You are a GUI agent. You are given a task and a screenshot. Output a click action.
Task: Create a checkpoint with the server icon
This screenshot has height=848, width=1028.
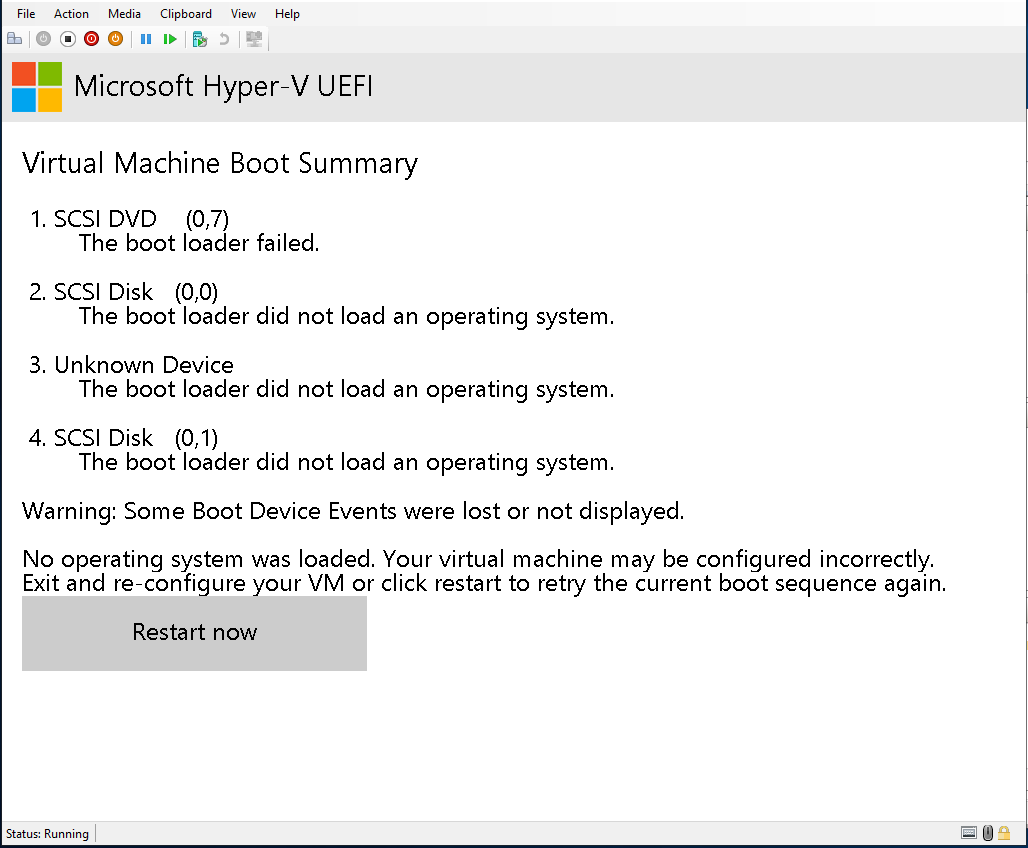[200, 39]
